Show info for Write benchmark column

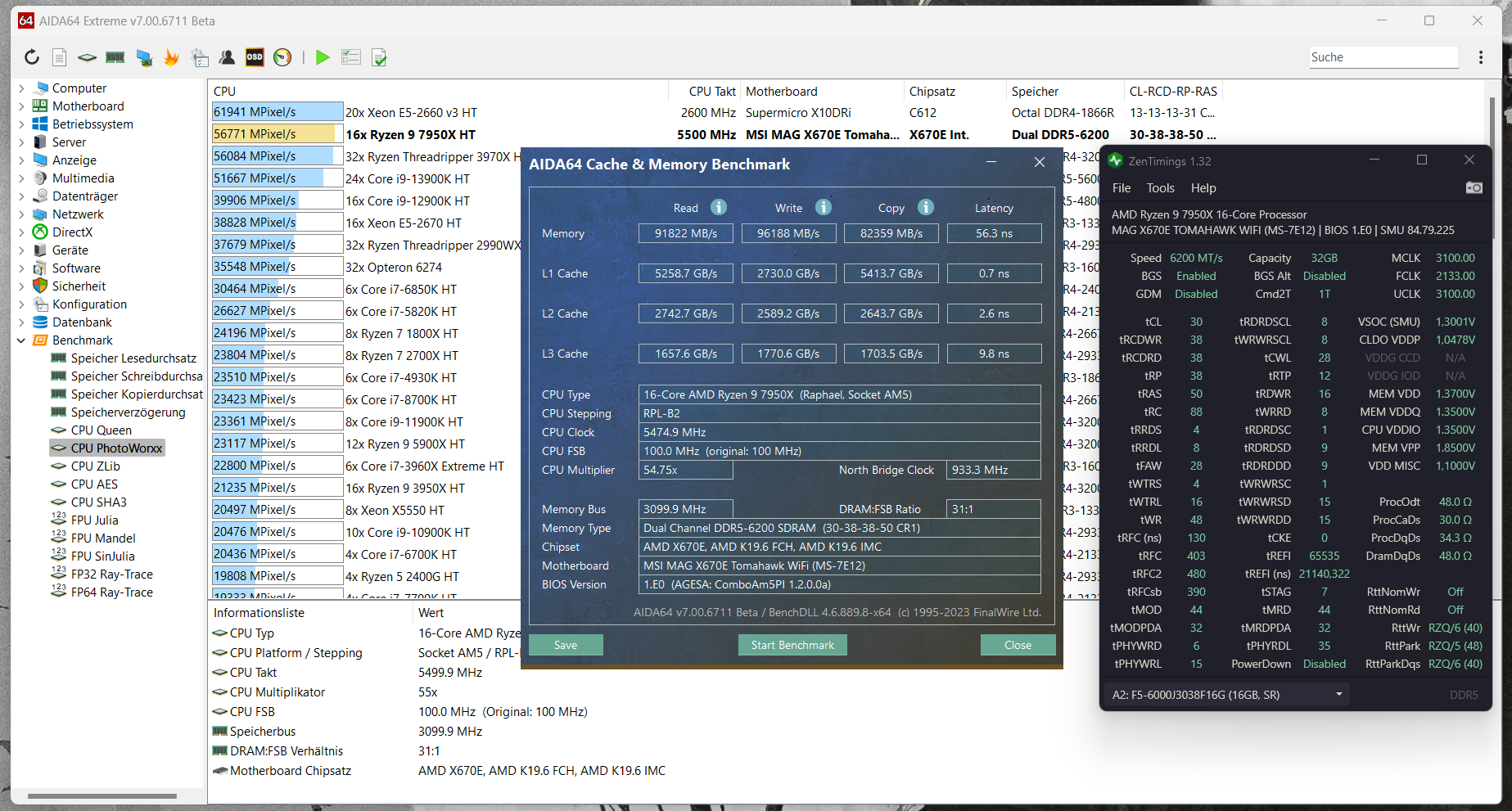coord(824,207)
